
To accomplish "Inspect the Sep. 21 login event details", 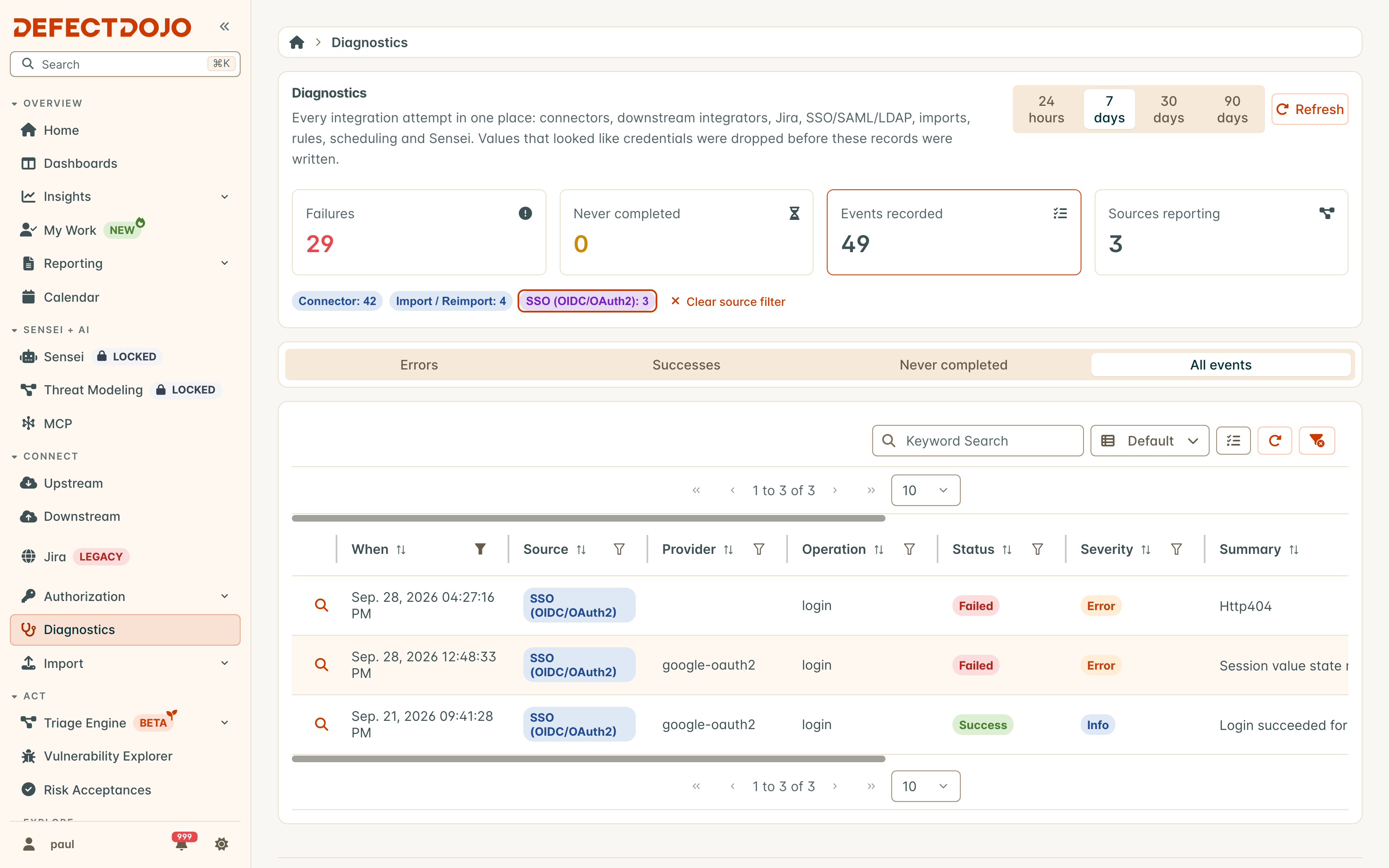I will pyautogui.click(x=322, y=725).
